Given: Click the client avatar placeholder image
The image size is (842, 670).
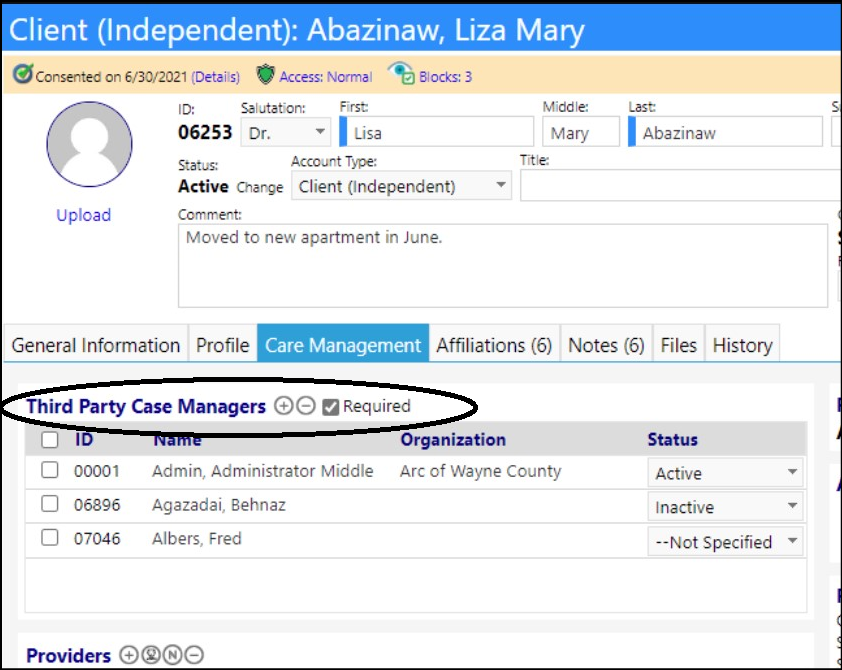Looking at the screenshot, I should pyautogui.click(x=89, y=144).
